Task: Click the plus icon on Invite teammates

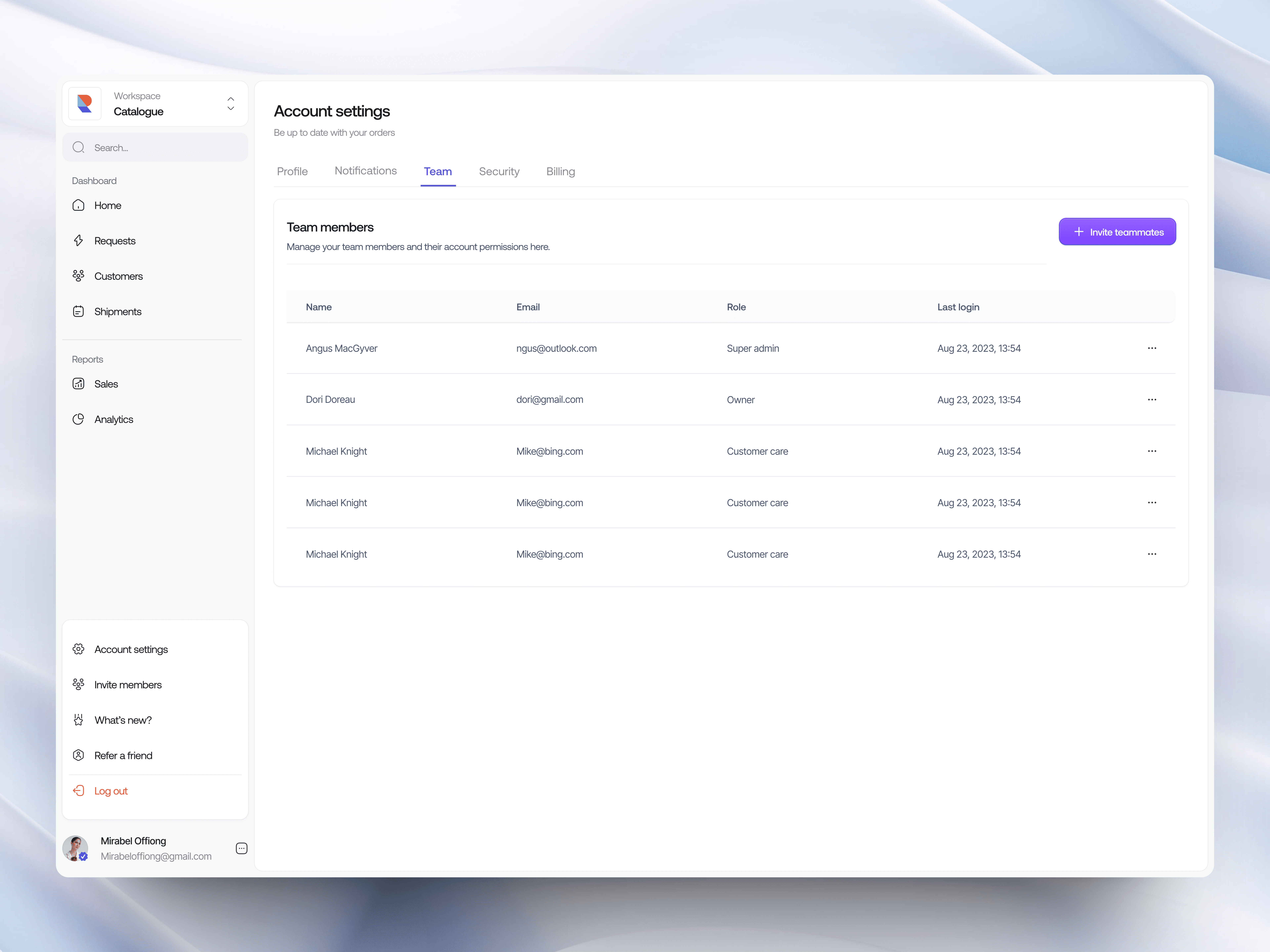Action: coord(1079,232)
